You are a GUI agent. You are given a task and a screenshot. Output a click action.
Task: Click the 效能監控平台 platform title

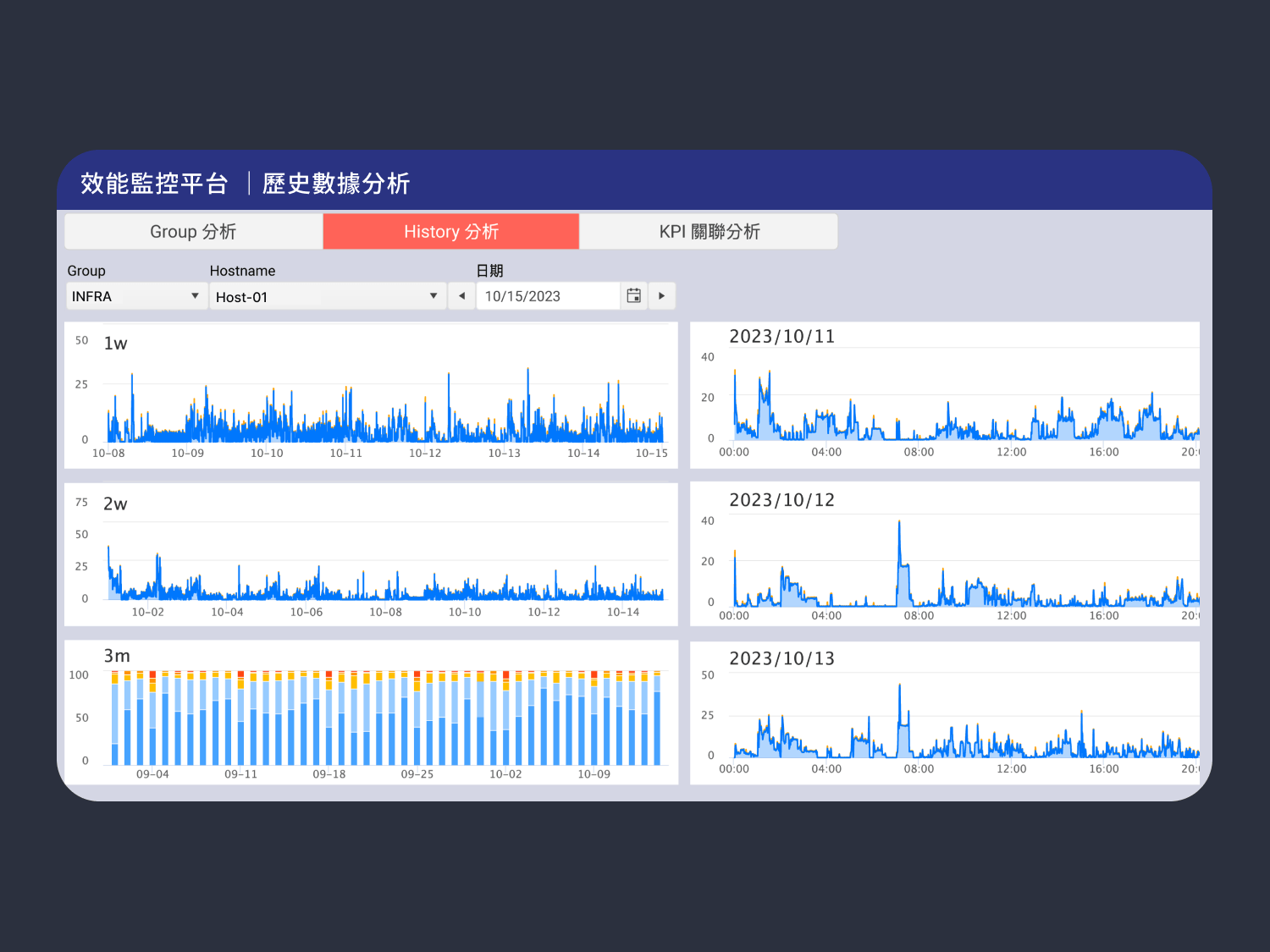coord(154,184)
